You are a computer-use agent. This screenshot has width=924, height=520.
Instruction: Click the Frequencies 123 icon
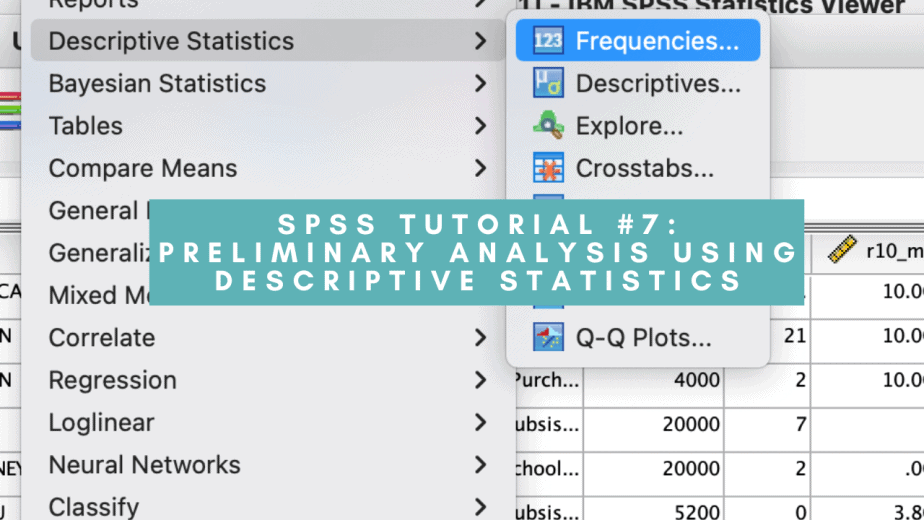point(548,41)
